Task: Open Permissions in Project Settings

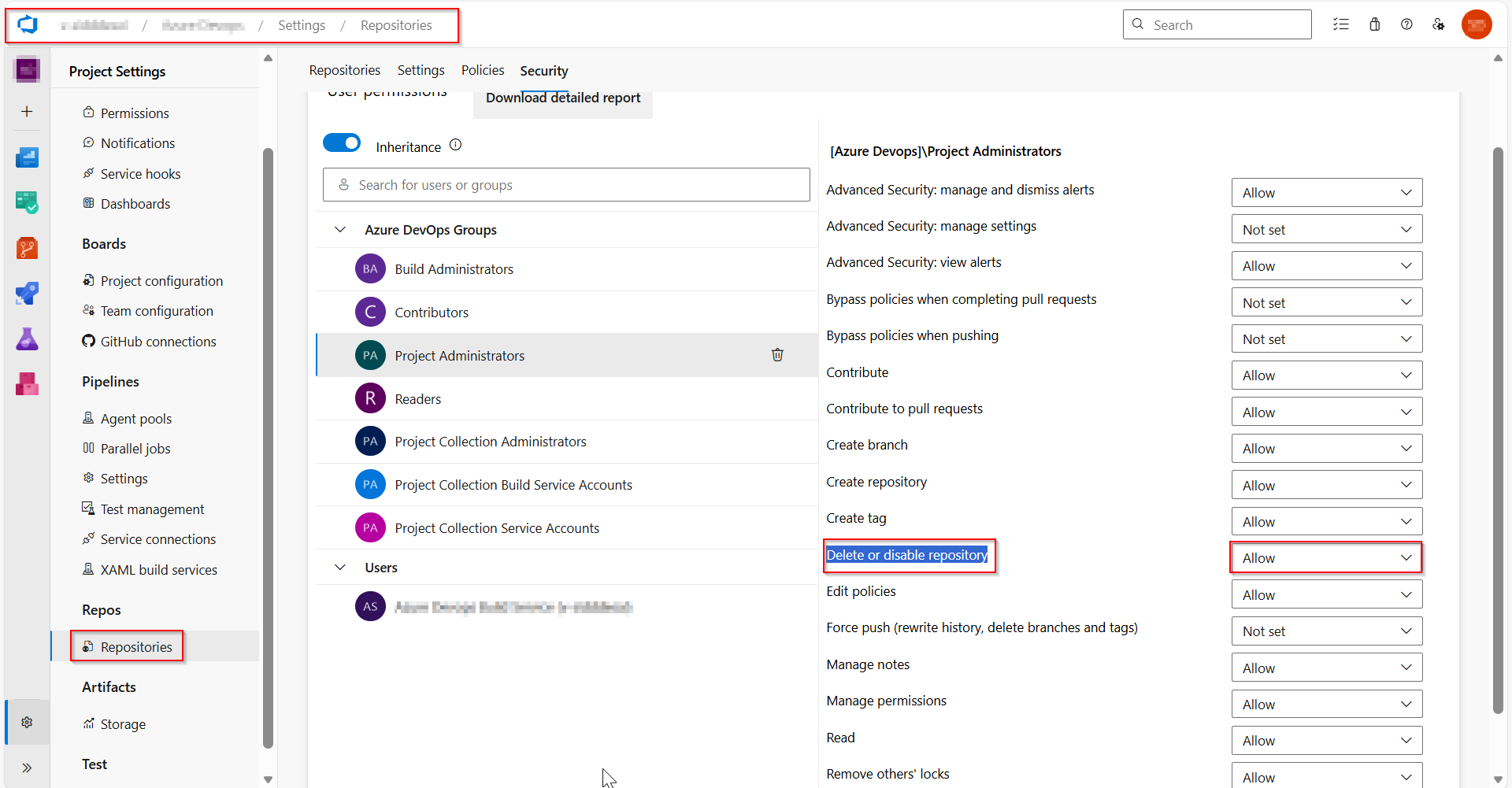Action: click(135, 113)
